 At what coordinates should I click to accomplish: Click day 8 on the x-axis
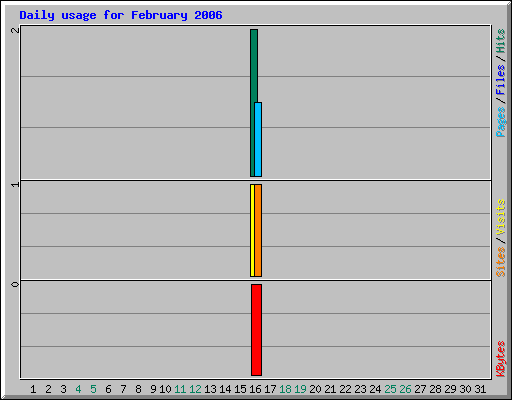(x=138, y=389)
